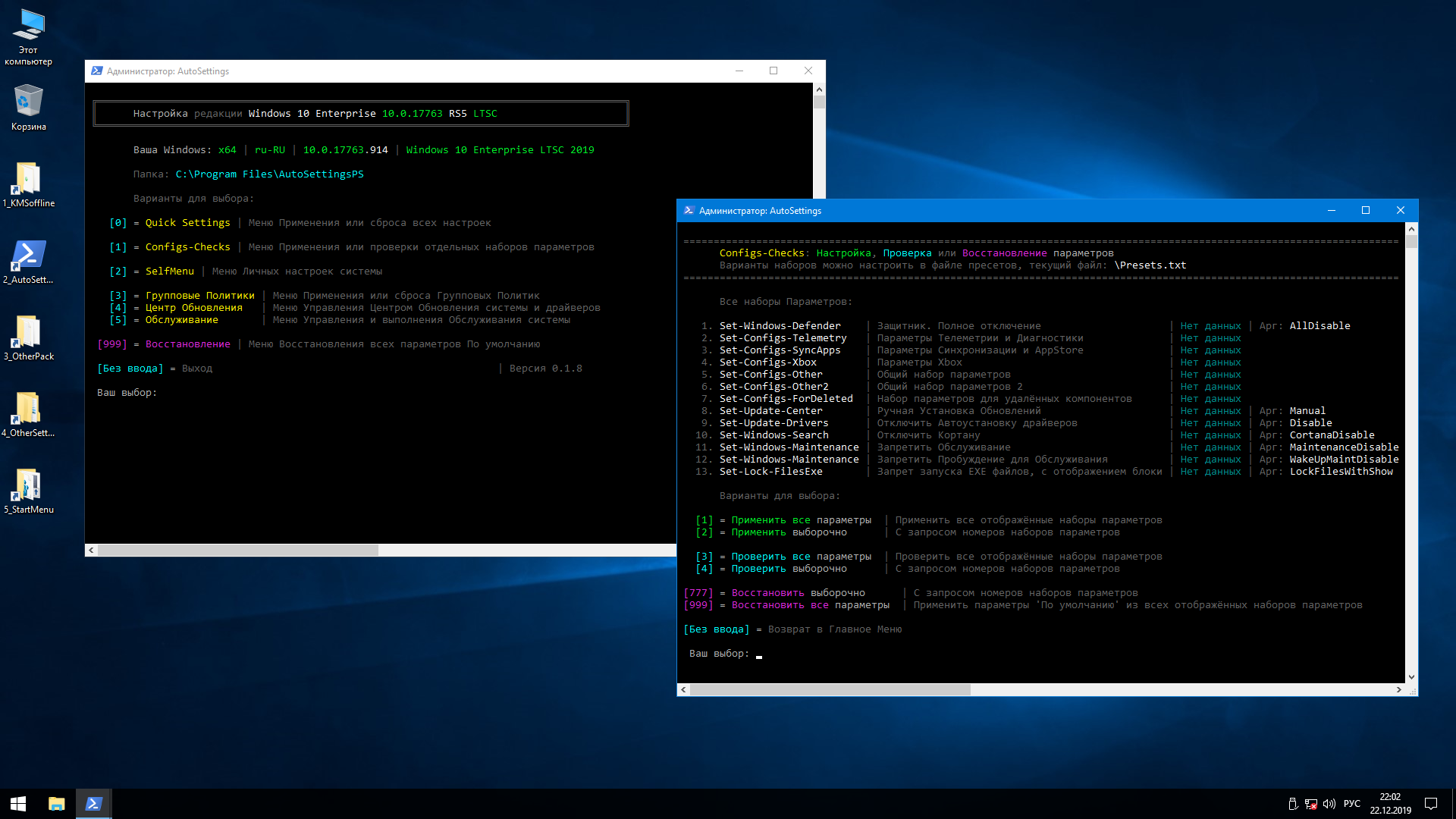
Task: Open the Windows Start menu
Action: pyautogui.click(x=18, y=804)
